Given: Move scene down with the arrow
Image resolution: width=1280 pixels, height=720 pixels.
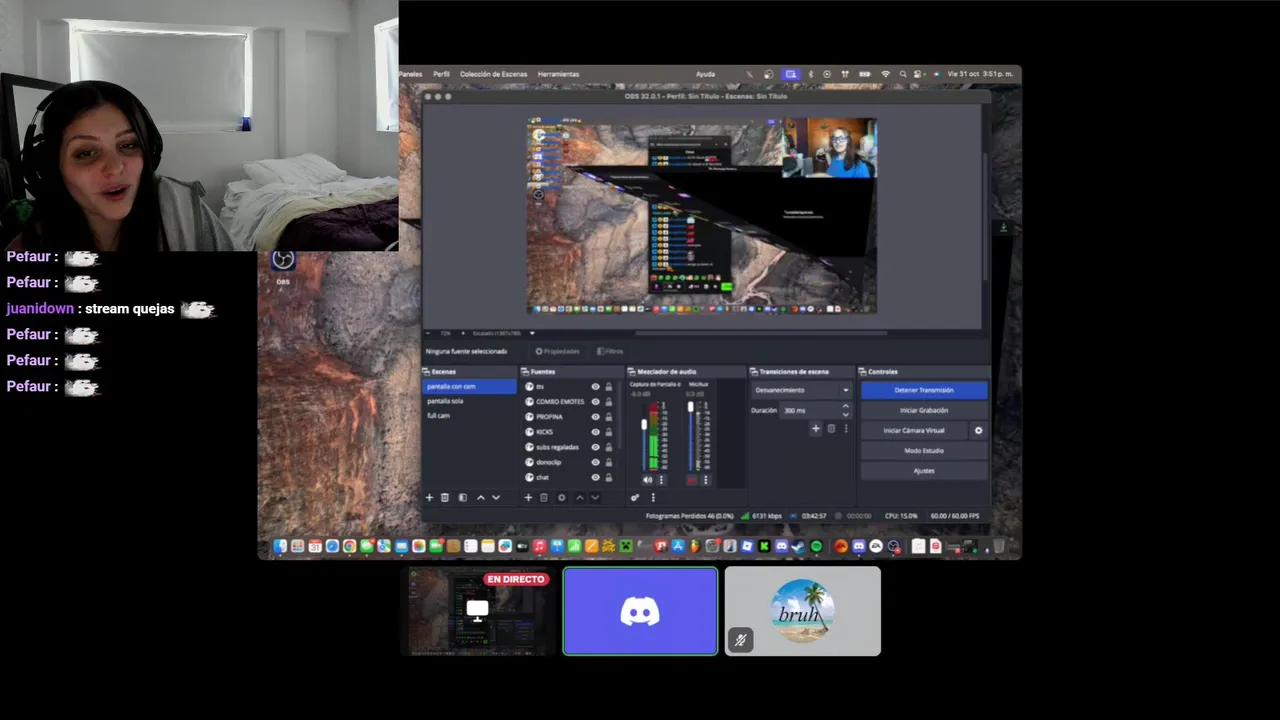Looking at the screenshot, I should point(496,497).
